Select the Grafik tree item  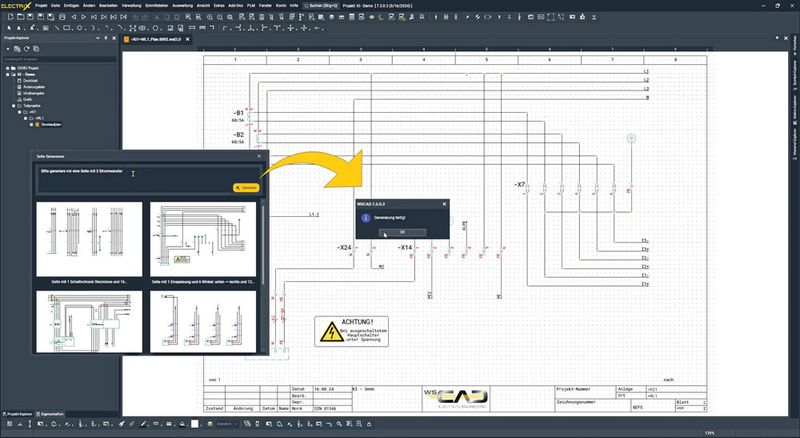(x=28, y=100)
